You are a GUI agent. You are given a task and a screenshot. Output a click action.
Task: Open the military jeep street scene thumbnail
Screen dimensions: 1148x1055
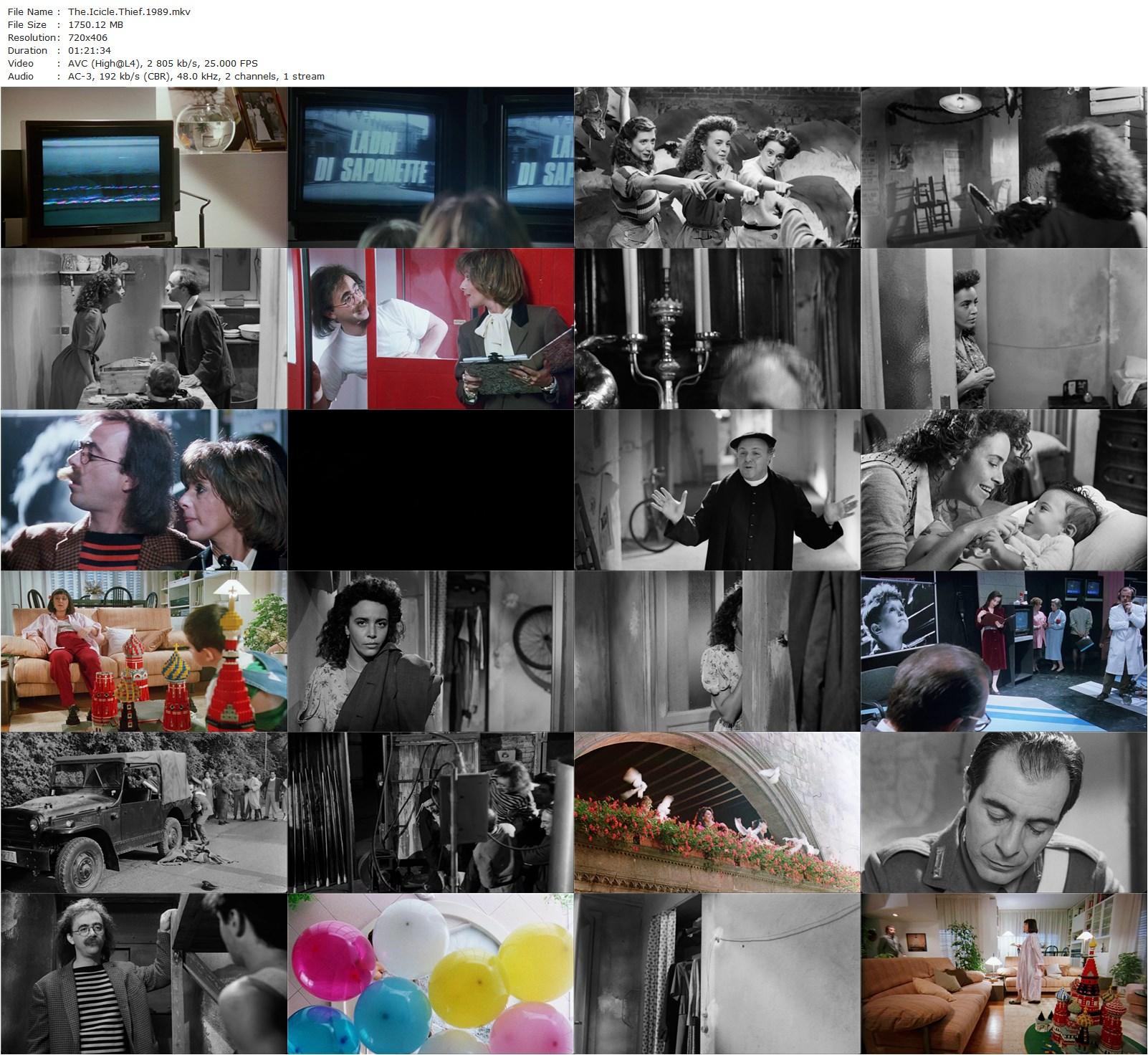pos(143,812)
